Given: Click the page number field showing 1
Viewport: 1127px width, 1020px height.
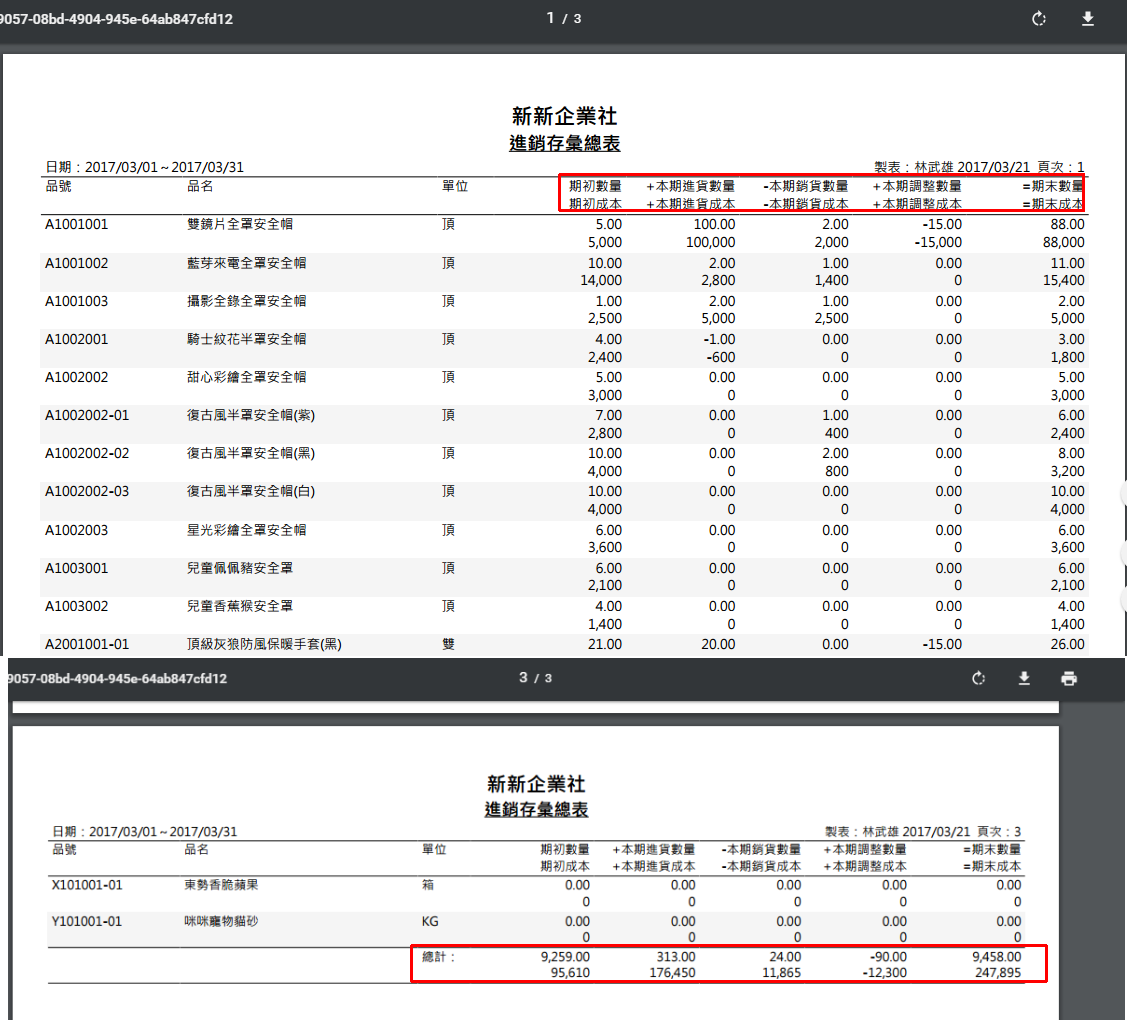Looking at the screenshot, I should tap(551, 18).
